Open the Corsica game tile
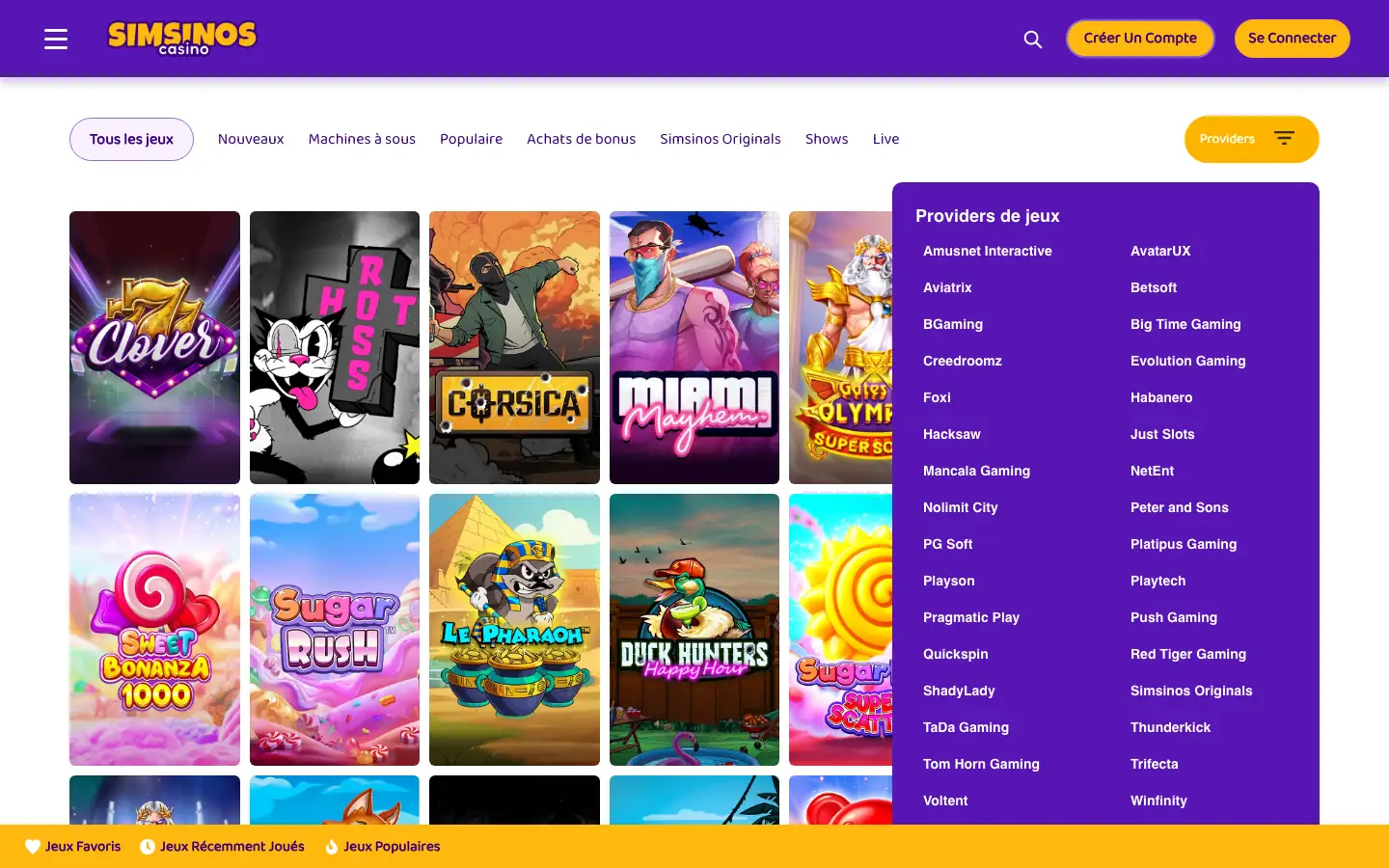 514,347
